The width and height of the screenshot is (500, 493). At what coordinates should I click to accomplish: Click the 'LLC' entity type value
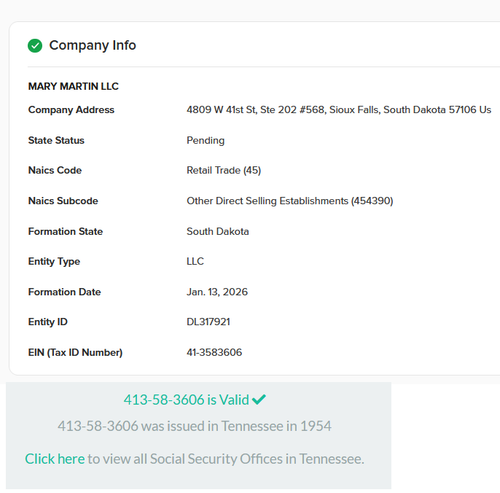[195, 261]
